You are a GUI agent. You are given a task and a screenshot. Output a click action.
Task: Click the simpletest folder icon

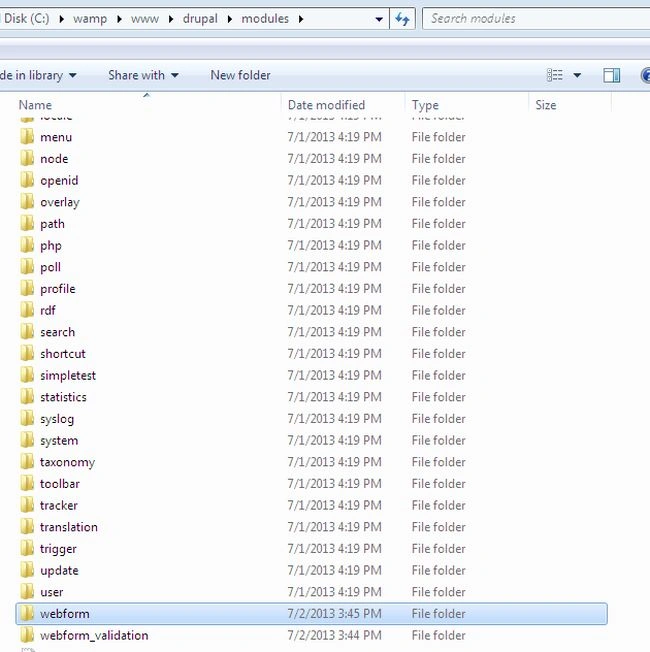pos(27,375)
